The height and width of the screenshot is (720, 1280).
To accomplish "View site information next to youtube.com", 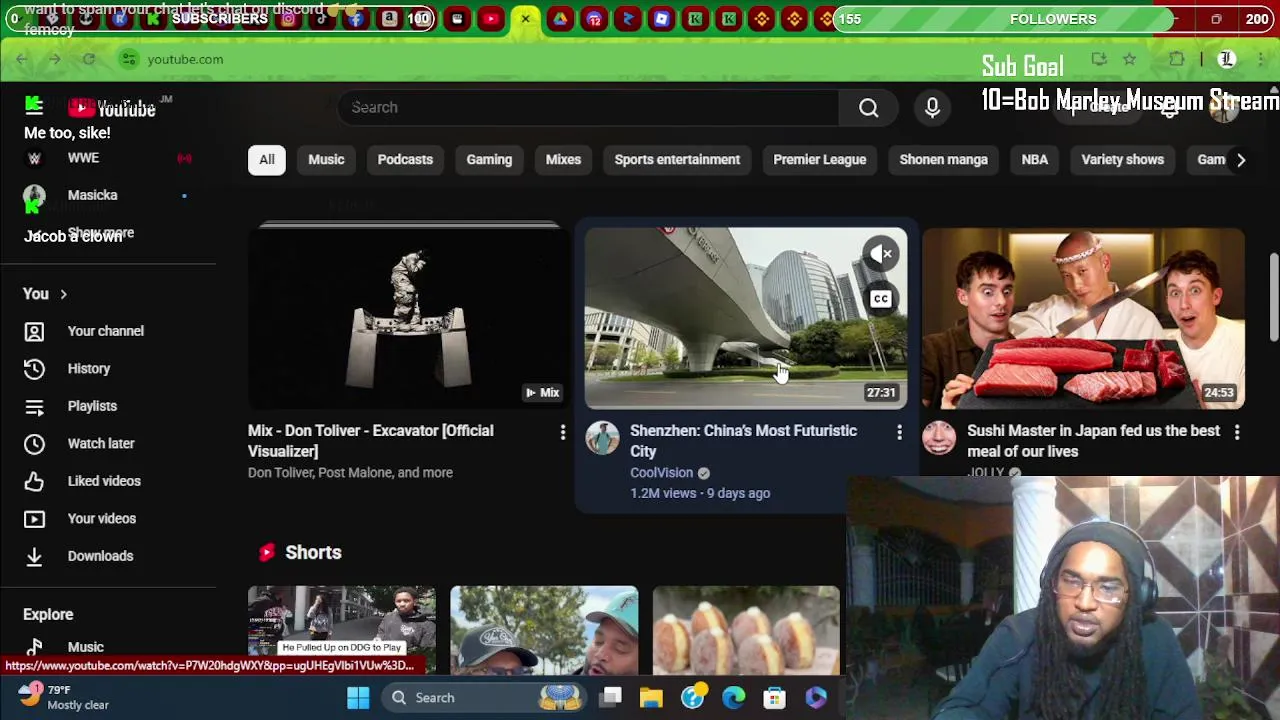I will coord(129,59).
